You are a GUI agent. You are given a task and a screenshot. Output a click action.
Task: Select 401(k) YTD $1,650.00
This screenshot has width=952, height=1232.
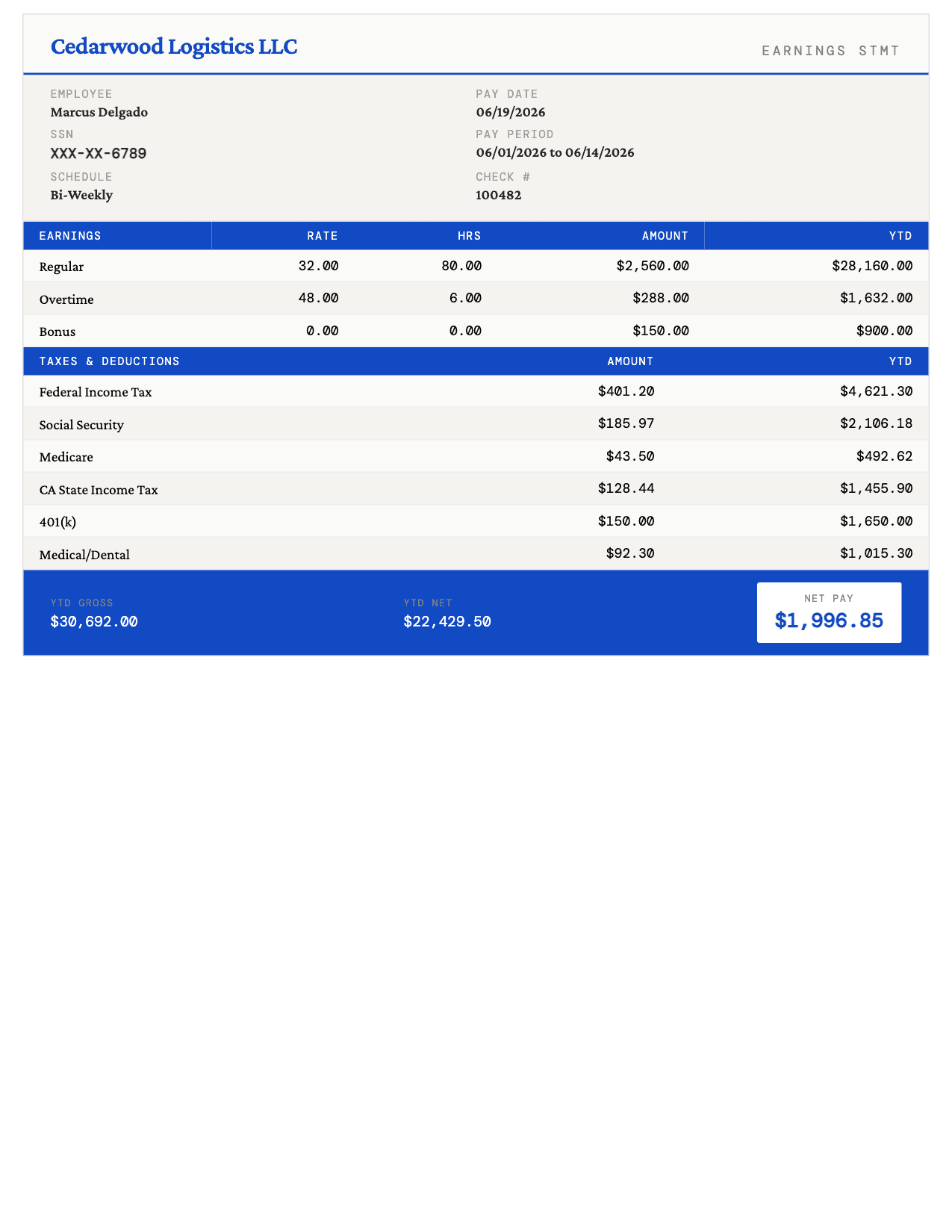point(876,521)
